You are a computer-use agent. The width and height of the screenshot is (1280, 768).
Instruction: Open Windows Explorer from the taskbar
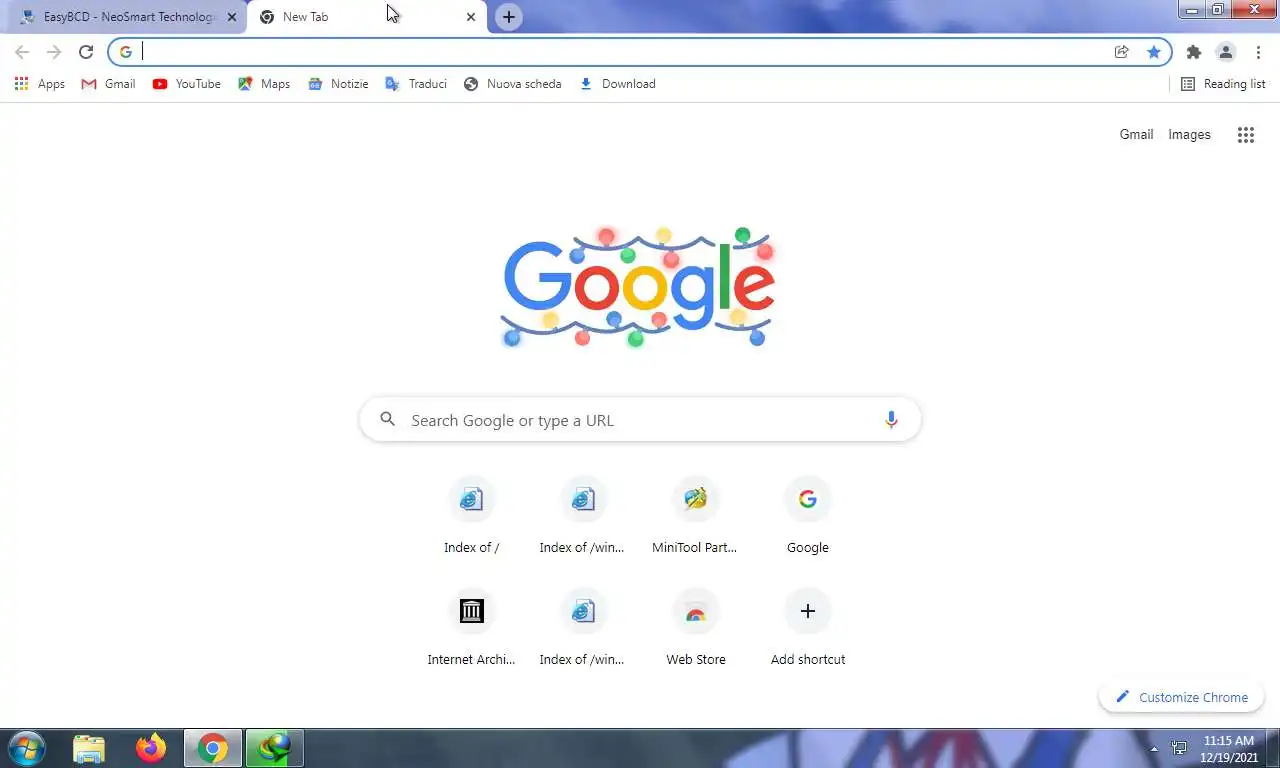point(89,748)
